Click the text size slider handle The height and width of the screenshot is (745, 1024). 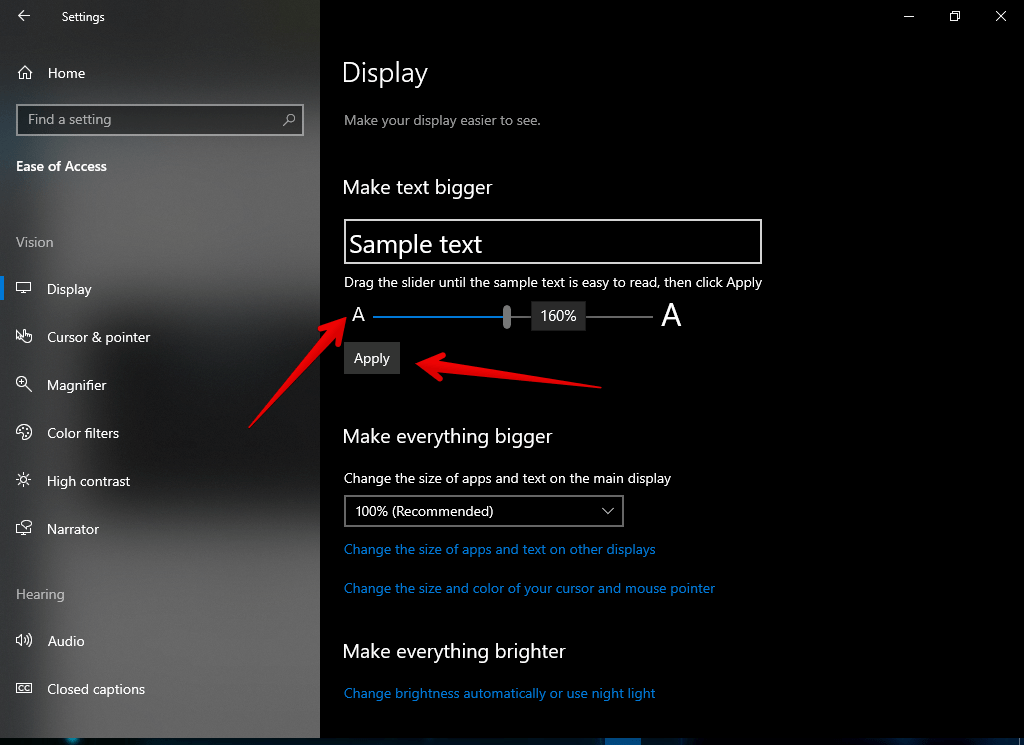point(507,316)
